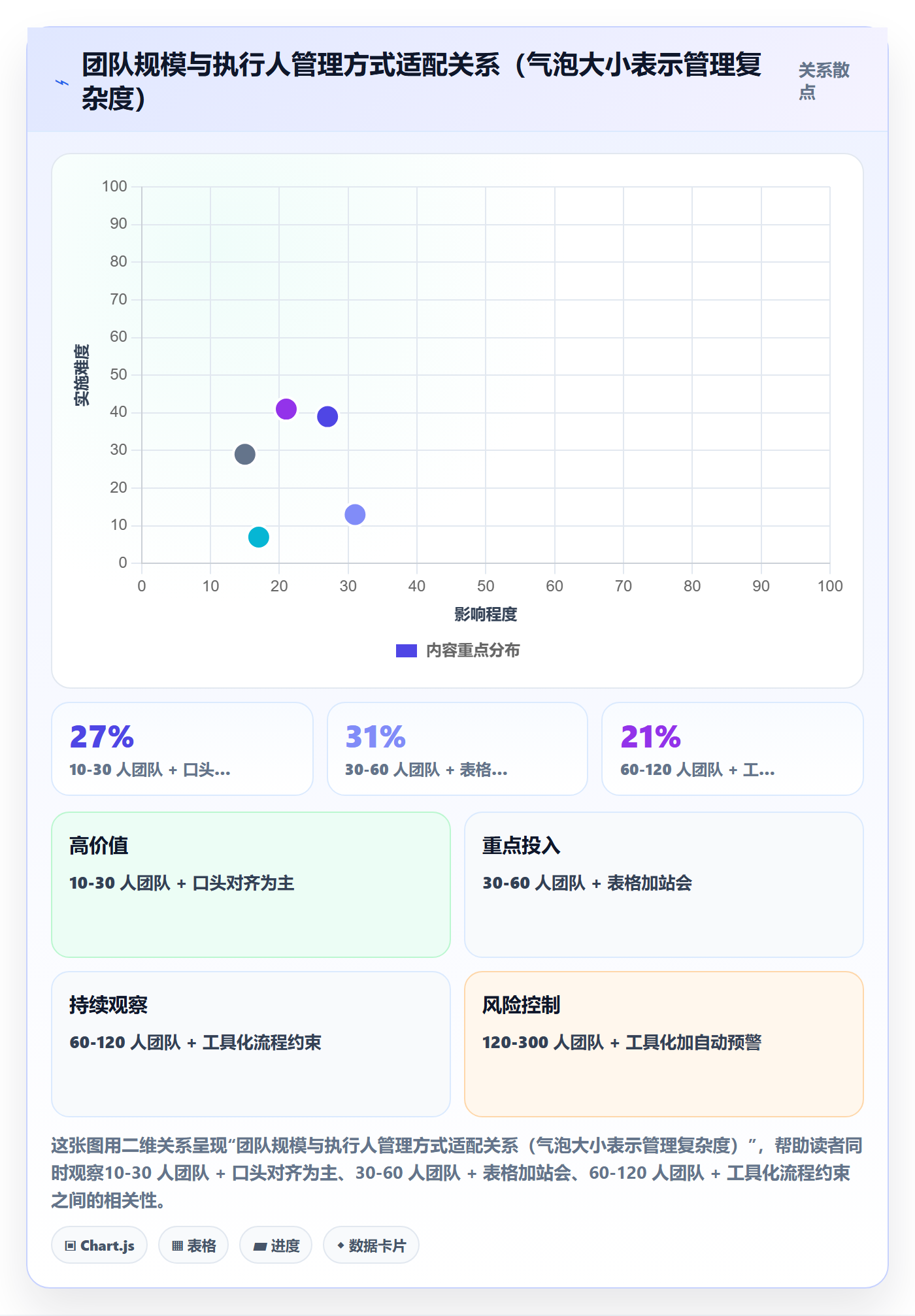
Task: Select the 表格 tag
Action: click(193, 1245)
